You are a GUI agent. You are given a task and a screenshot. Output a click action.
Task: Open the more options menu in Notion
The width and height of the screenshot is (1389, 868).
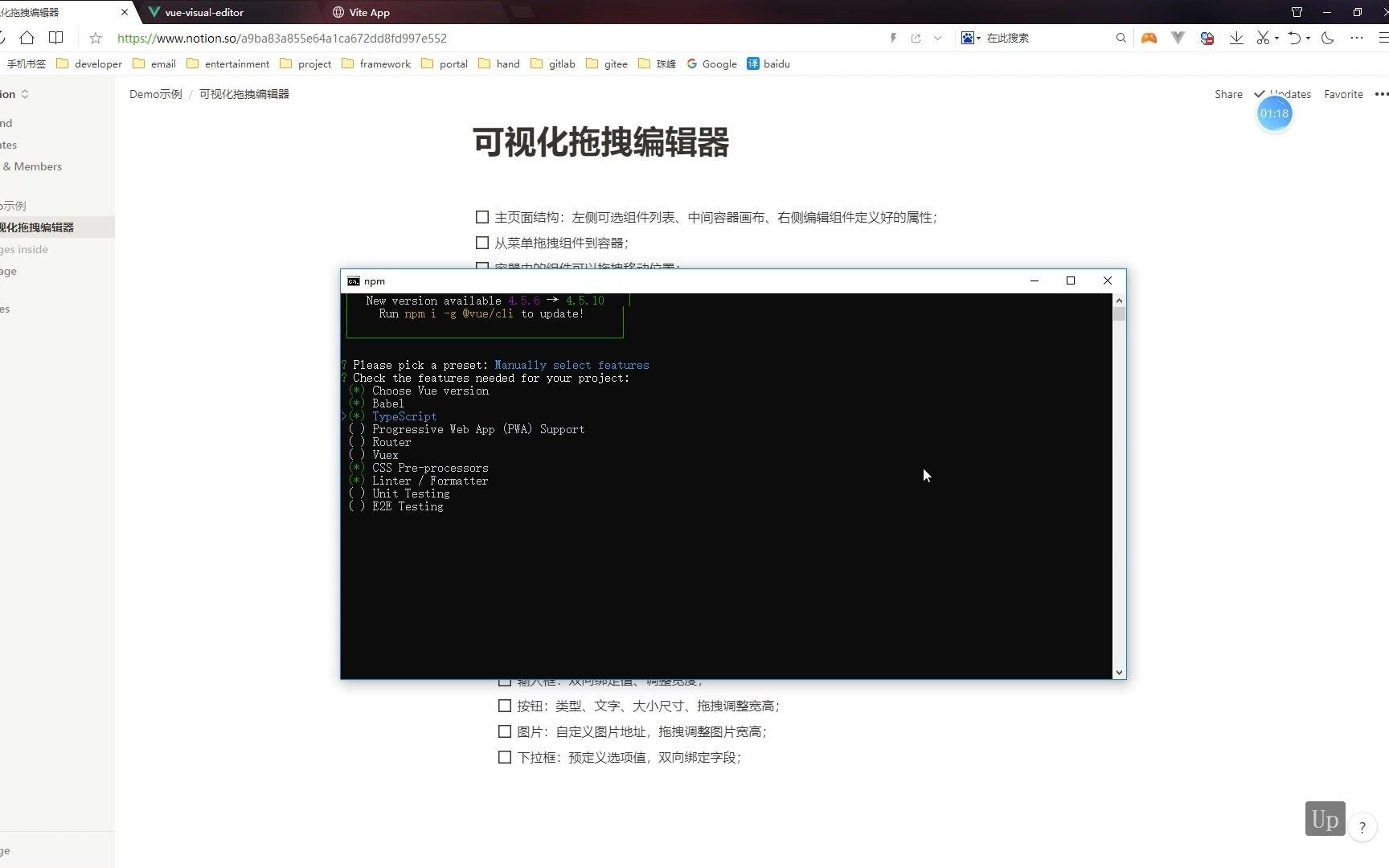coord(1382,94)
